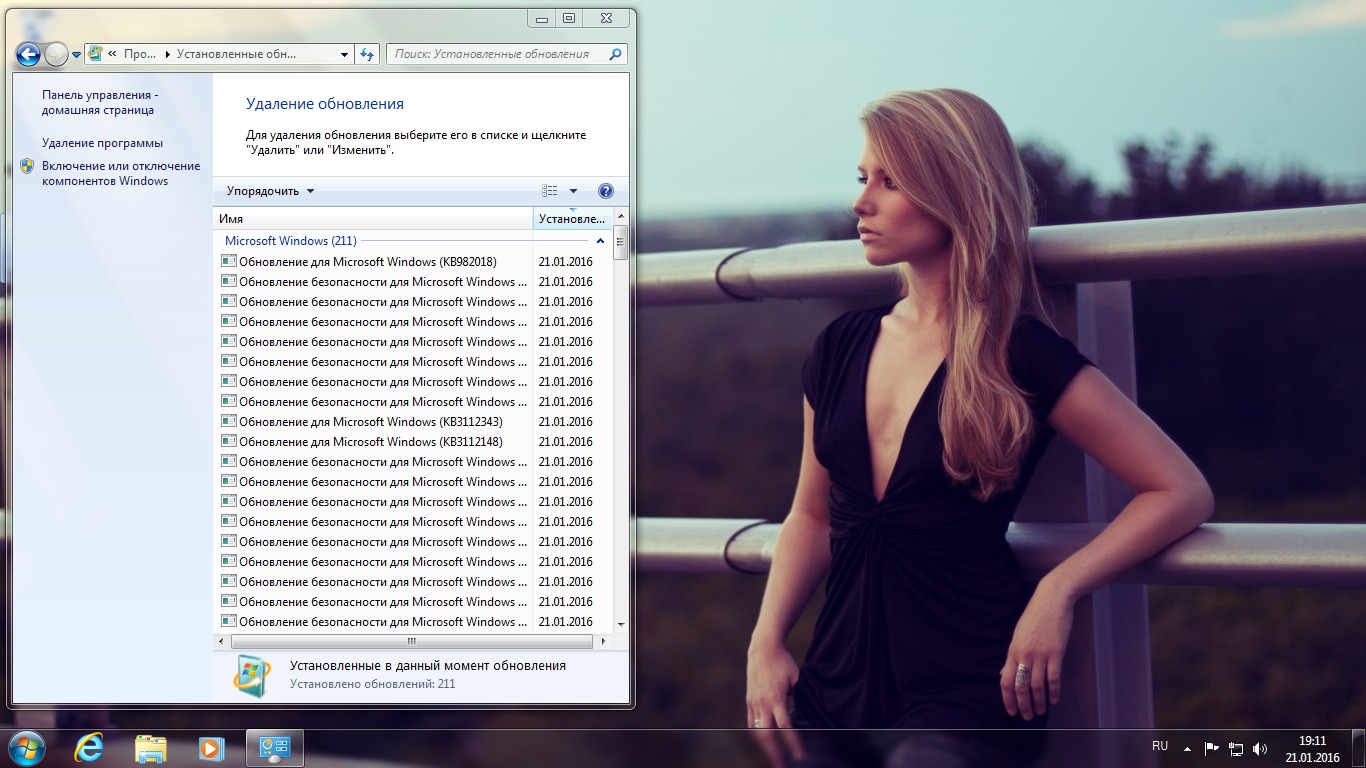Close the Installed Updates window

coord(607,17)
